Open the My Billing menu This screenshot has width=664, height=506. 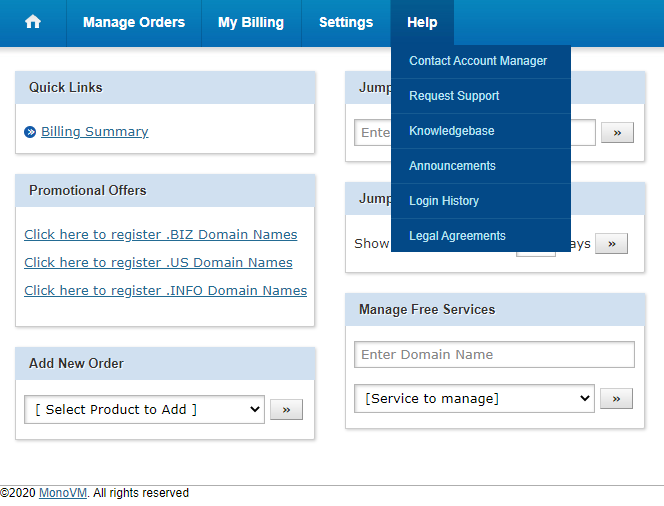coord(251,22)
